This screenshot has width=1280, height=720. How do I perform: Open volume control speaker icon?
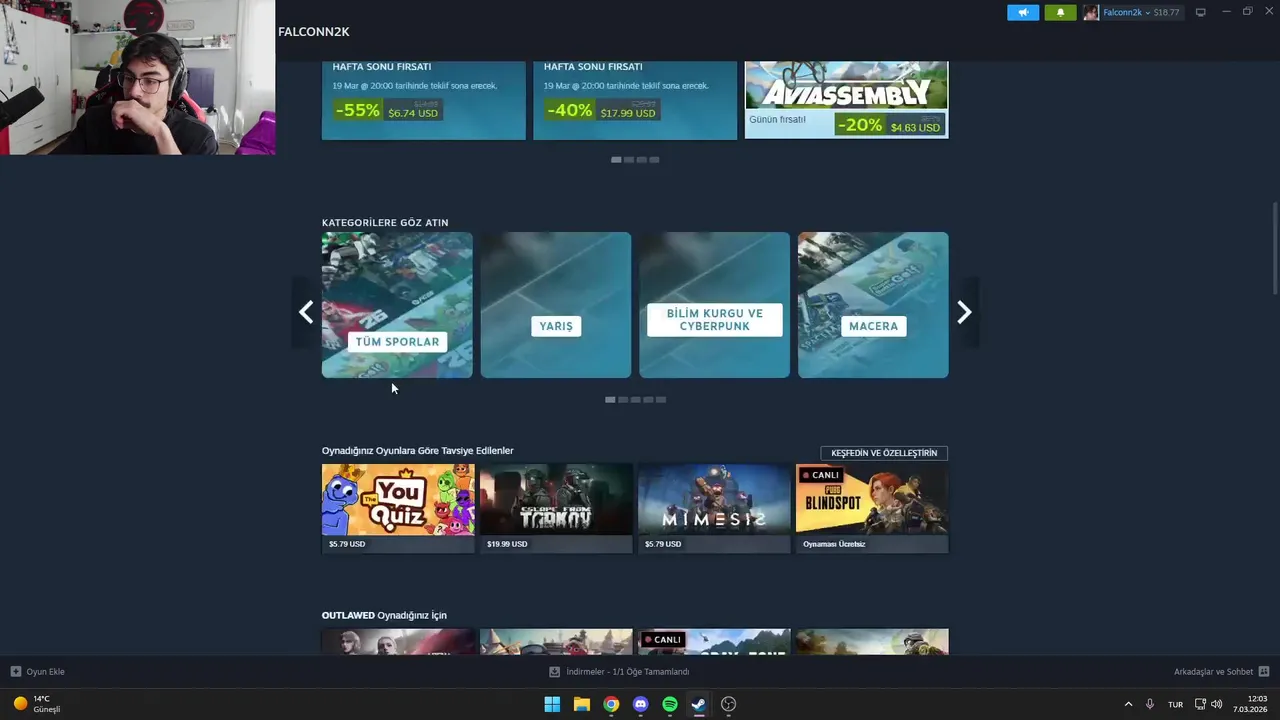click(x=1217, y=704)
